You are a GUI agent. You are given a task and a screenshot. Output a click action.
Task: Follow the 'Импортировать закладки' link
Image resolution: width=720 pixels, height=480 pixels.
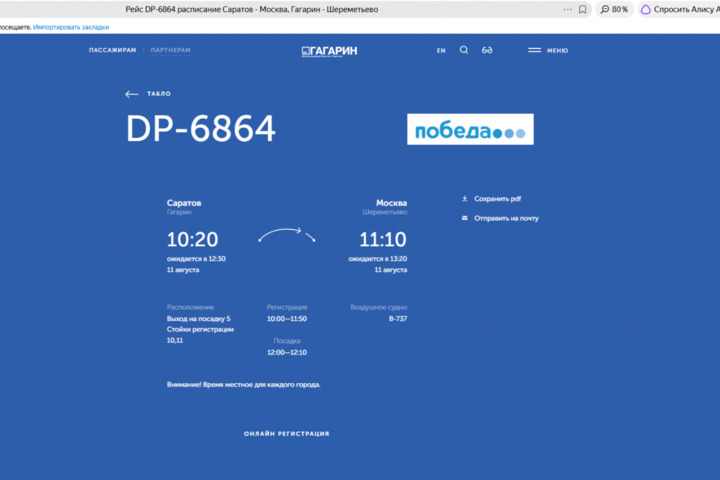[x=71, y=27]
